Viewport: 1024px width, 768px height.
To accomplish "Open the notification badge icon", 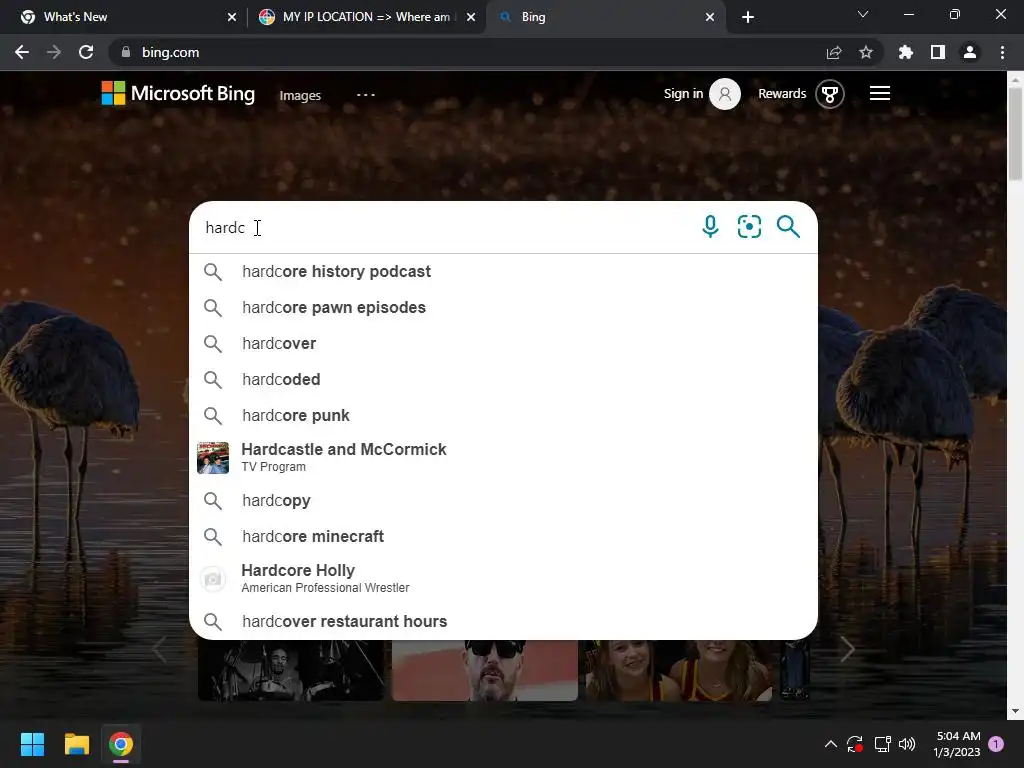I will click(x=996, y=744).
